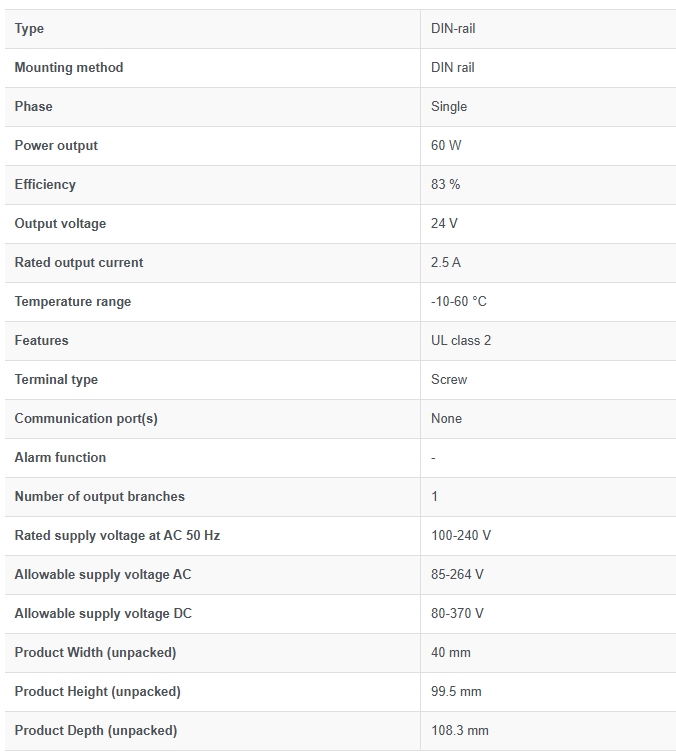Select the Mounting method label
The width and height of the screenshot is (676, 756).
(x=69, y=67)
